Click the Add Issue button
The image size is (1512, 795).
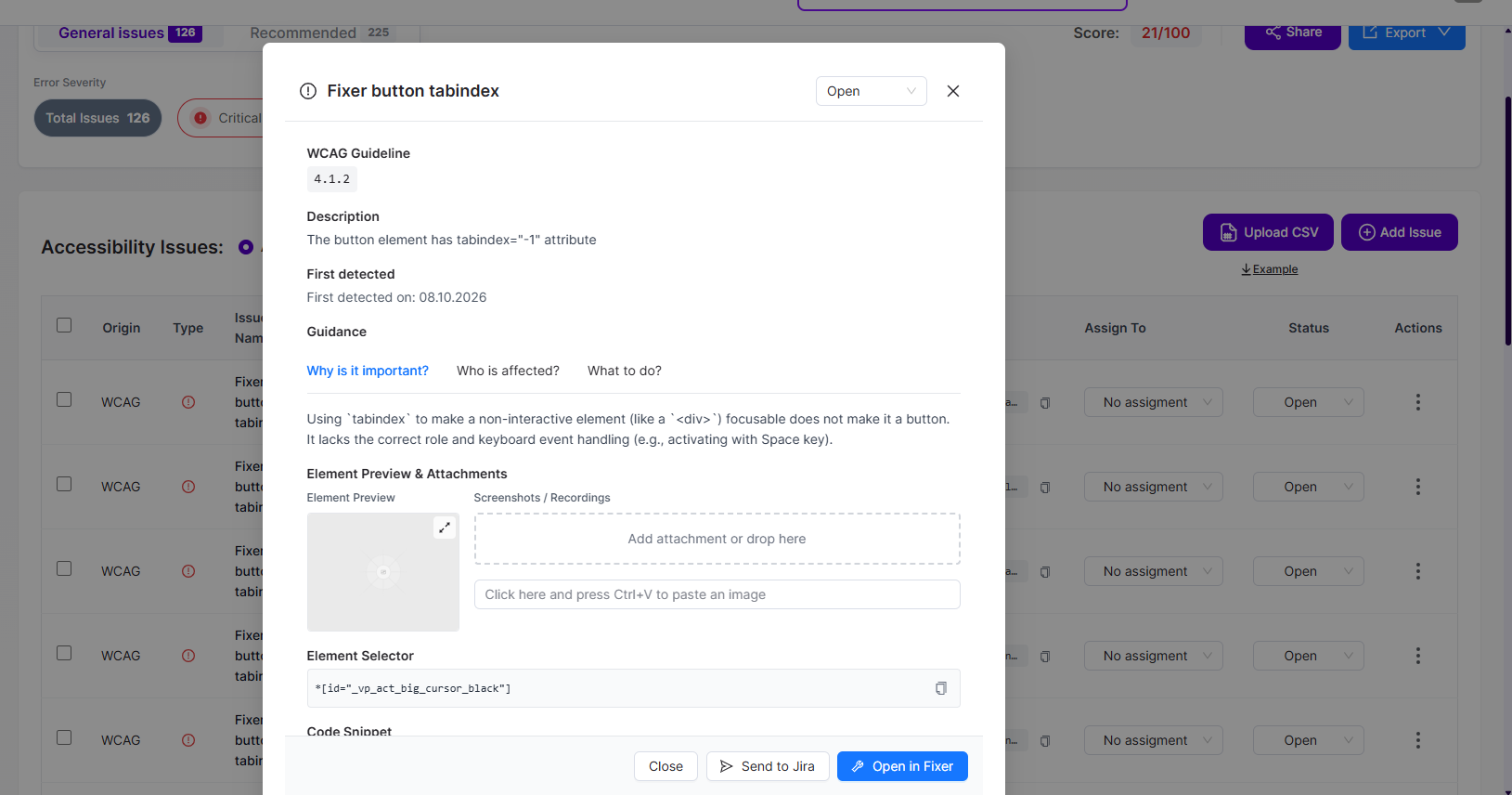1399,232
